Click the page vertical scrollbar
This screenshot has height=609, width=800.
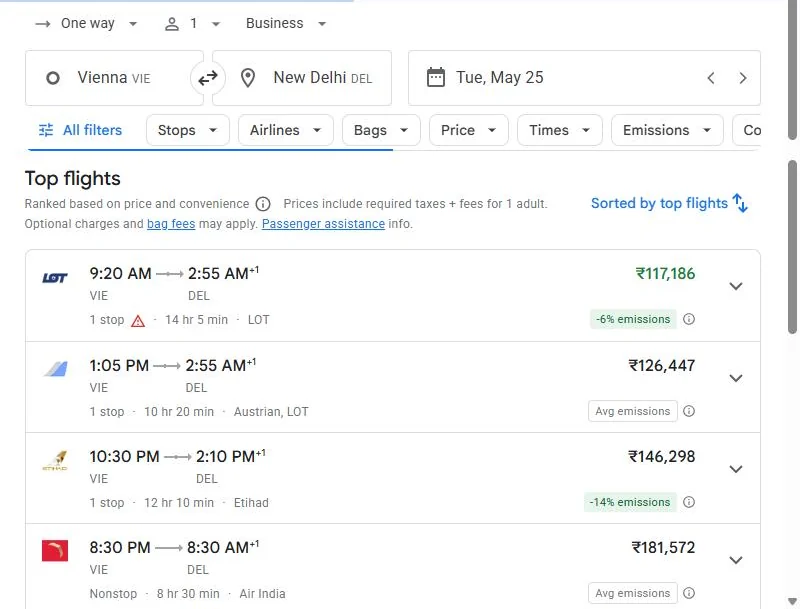792,247
